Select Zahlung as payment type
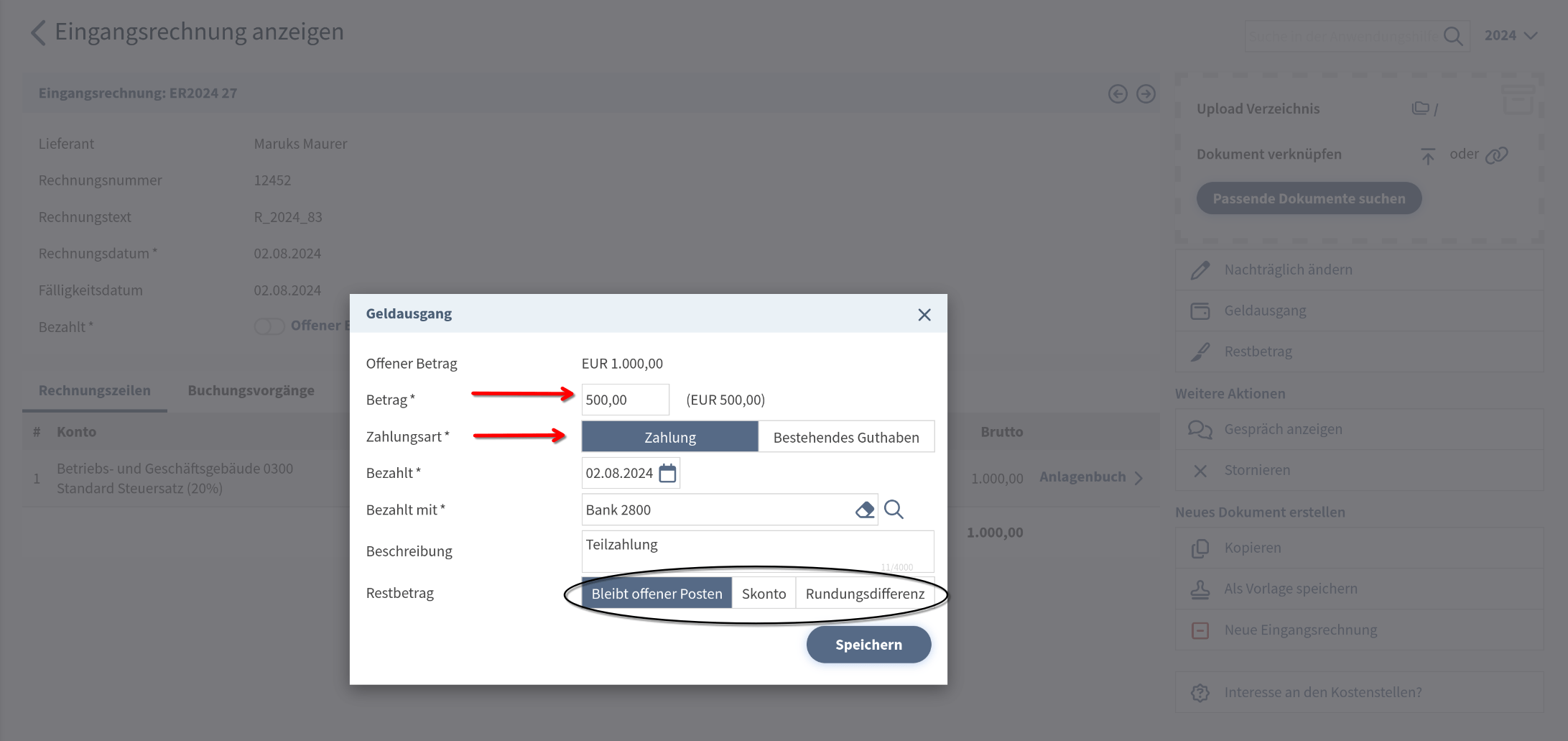Viewport: 1568px width, 741px height. [669, 437]
